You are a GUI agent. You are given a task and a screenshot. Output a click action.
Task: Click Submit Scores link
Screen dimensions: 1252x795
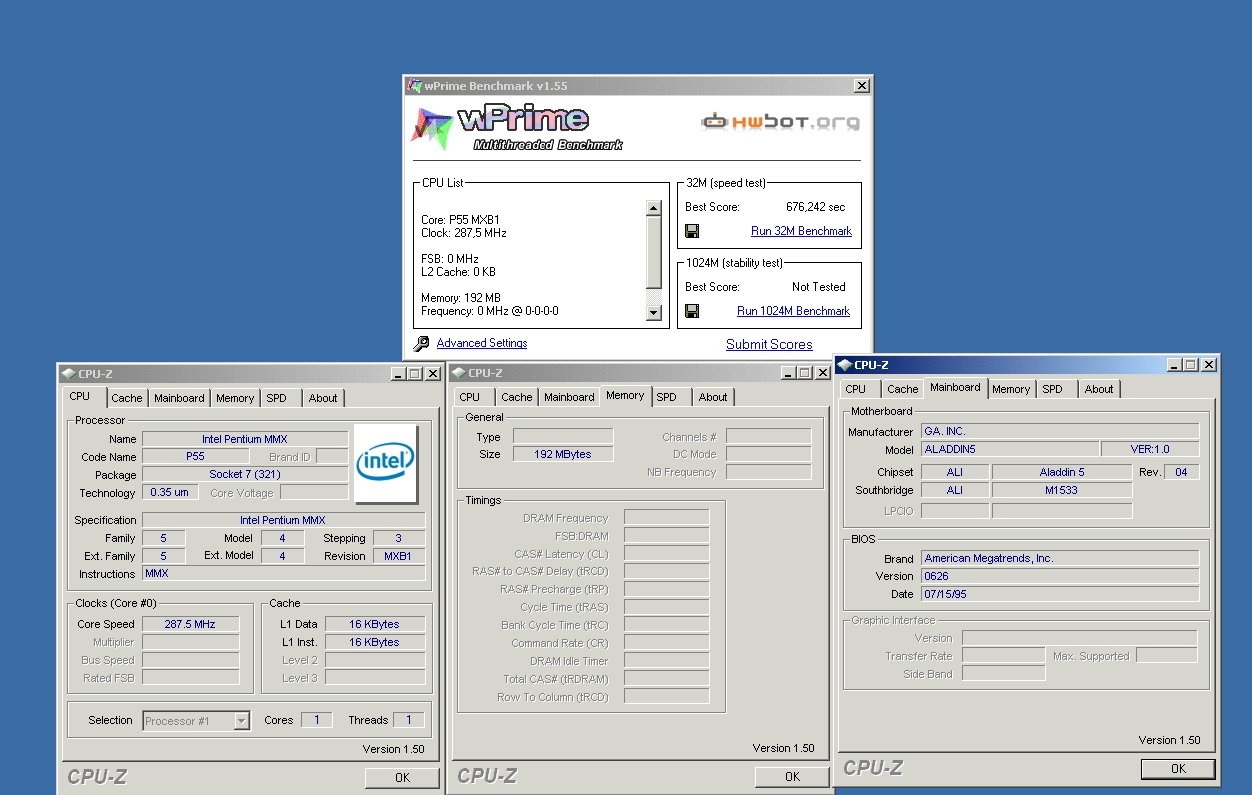coord(769,344)
